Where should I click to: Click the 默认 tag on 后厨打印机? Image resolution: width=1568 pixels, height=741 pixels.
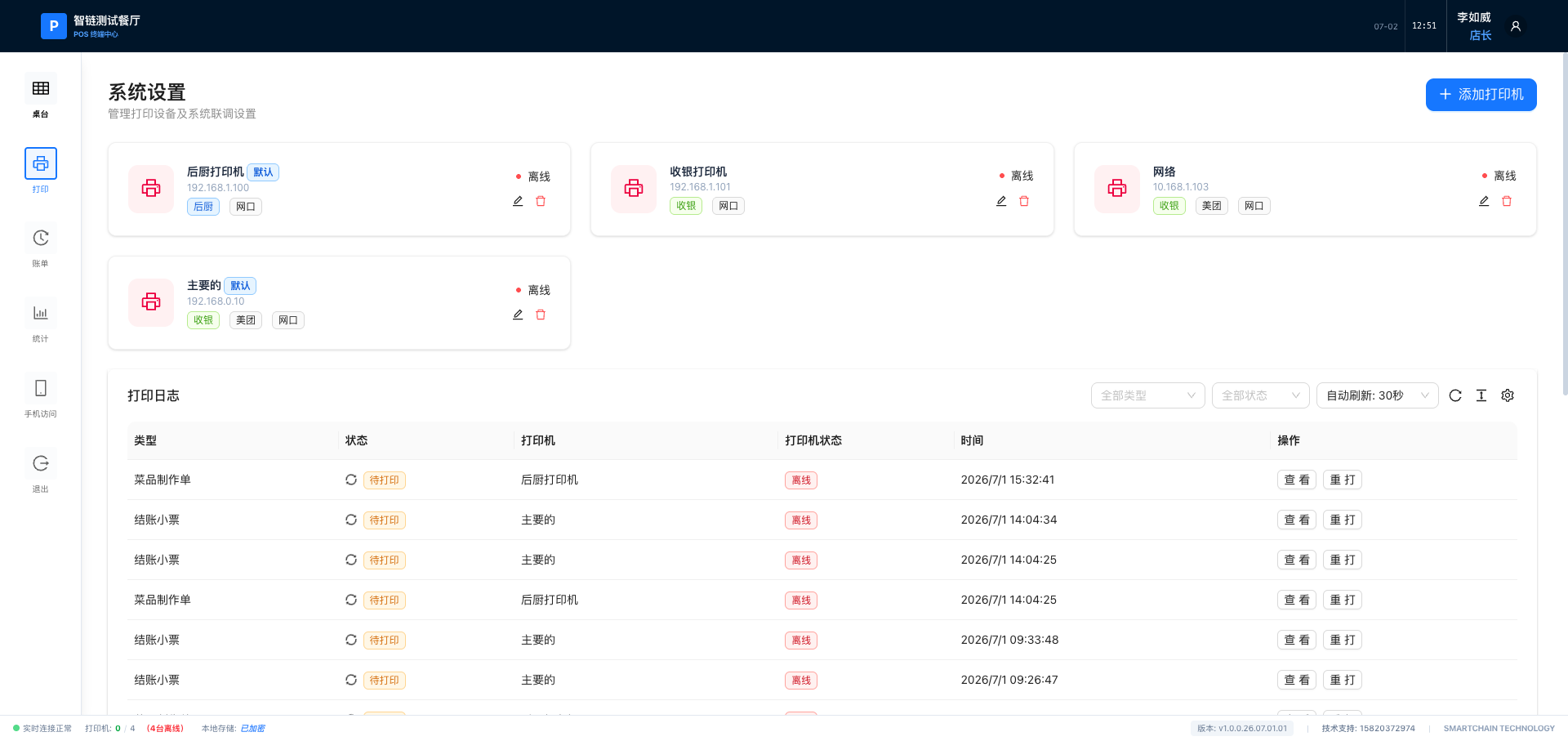coord(263,172)
